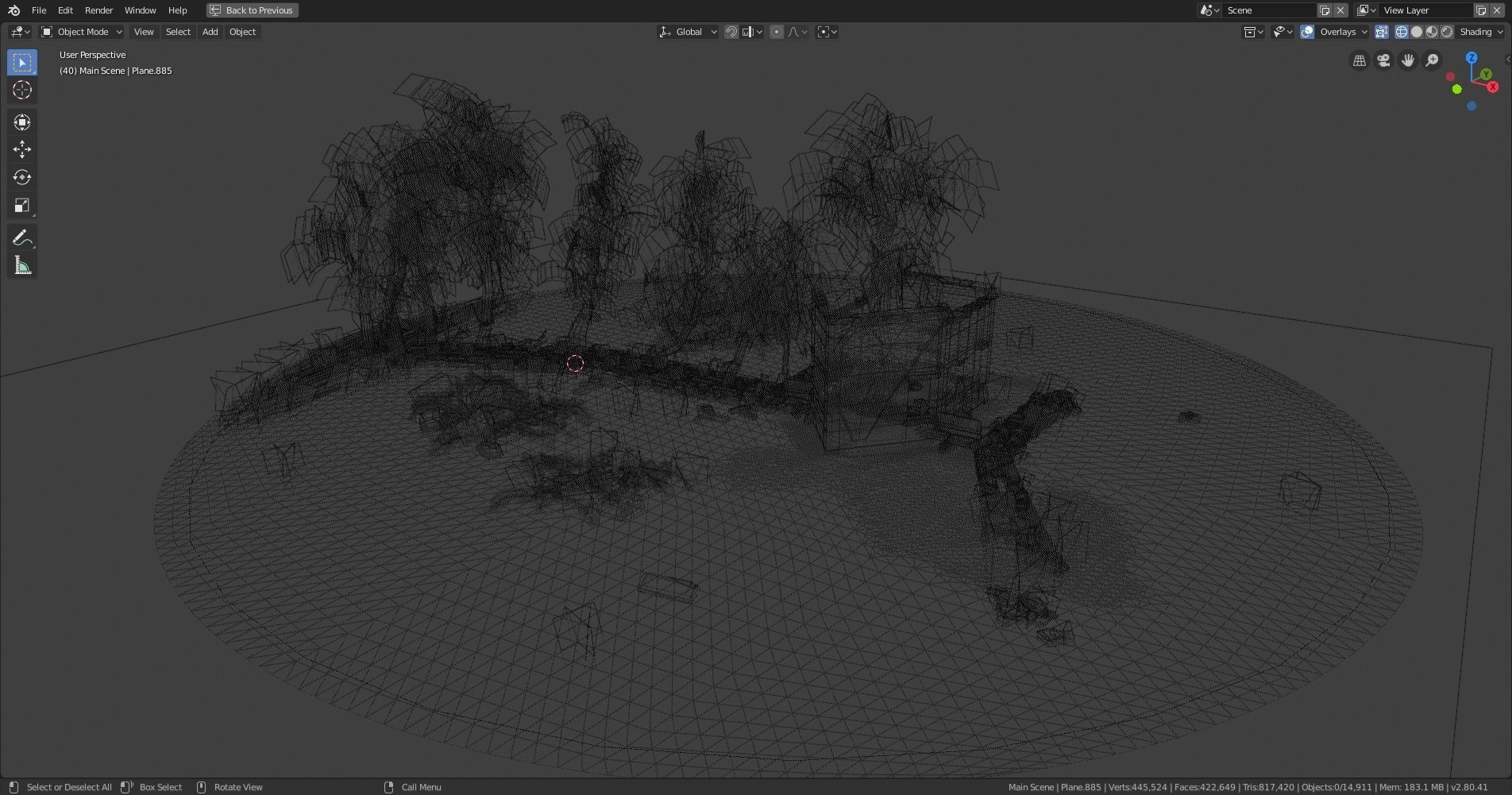Viewport: 1512px width, 795px height.
Task: Pick the Rotate tool
Action: (22, 178)
